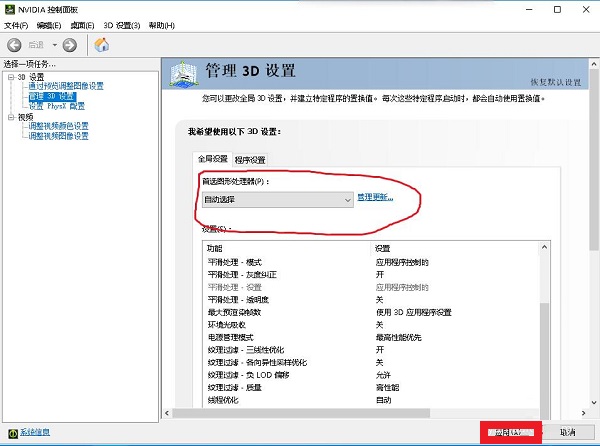Click the 设置 column header

(455, 249)
